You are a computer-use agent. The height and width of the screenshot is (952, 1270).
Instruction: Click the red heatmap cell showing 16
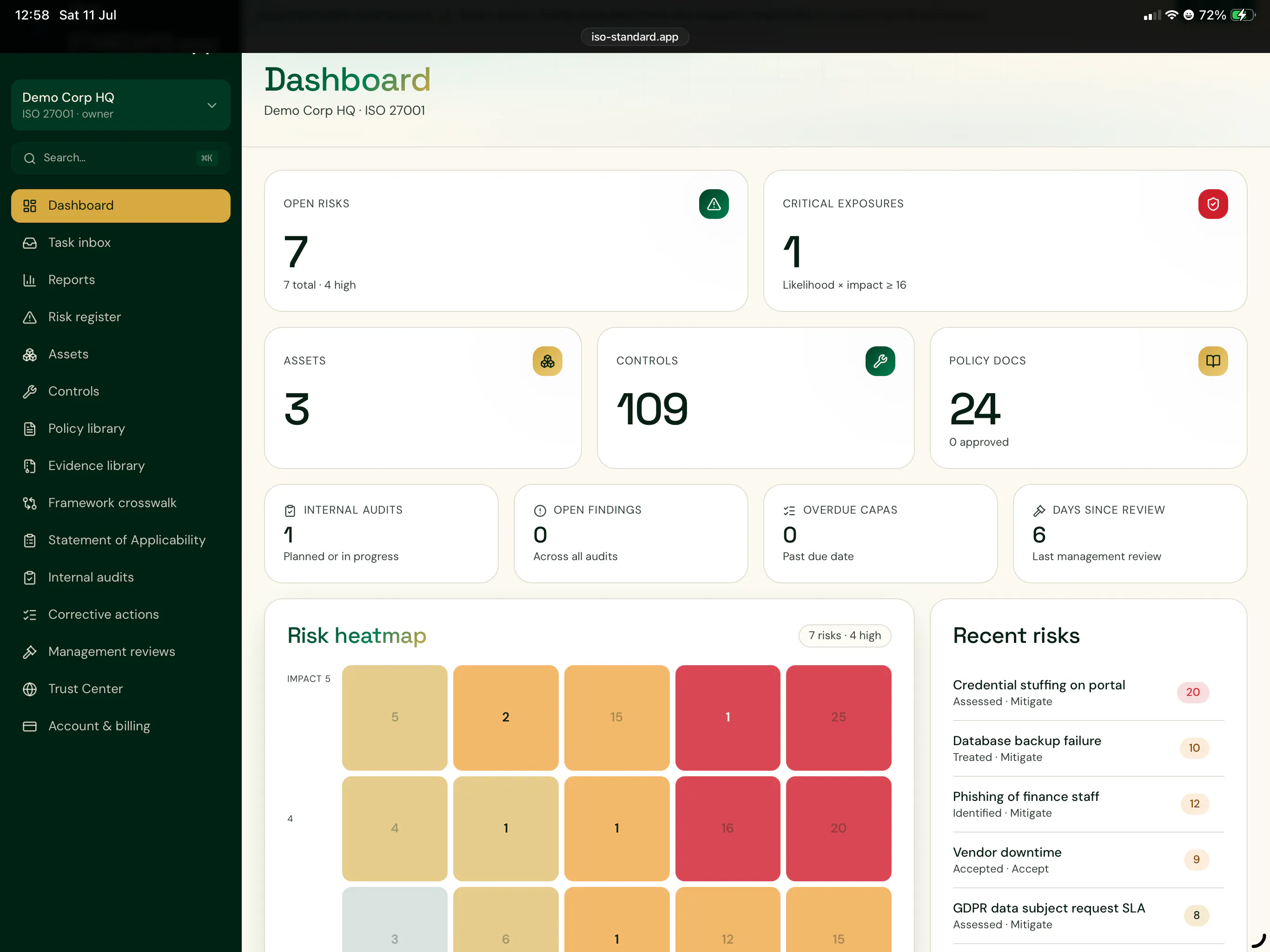(x=728, y=828)
